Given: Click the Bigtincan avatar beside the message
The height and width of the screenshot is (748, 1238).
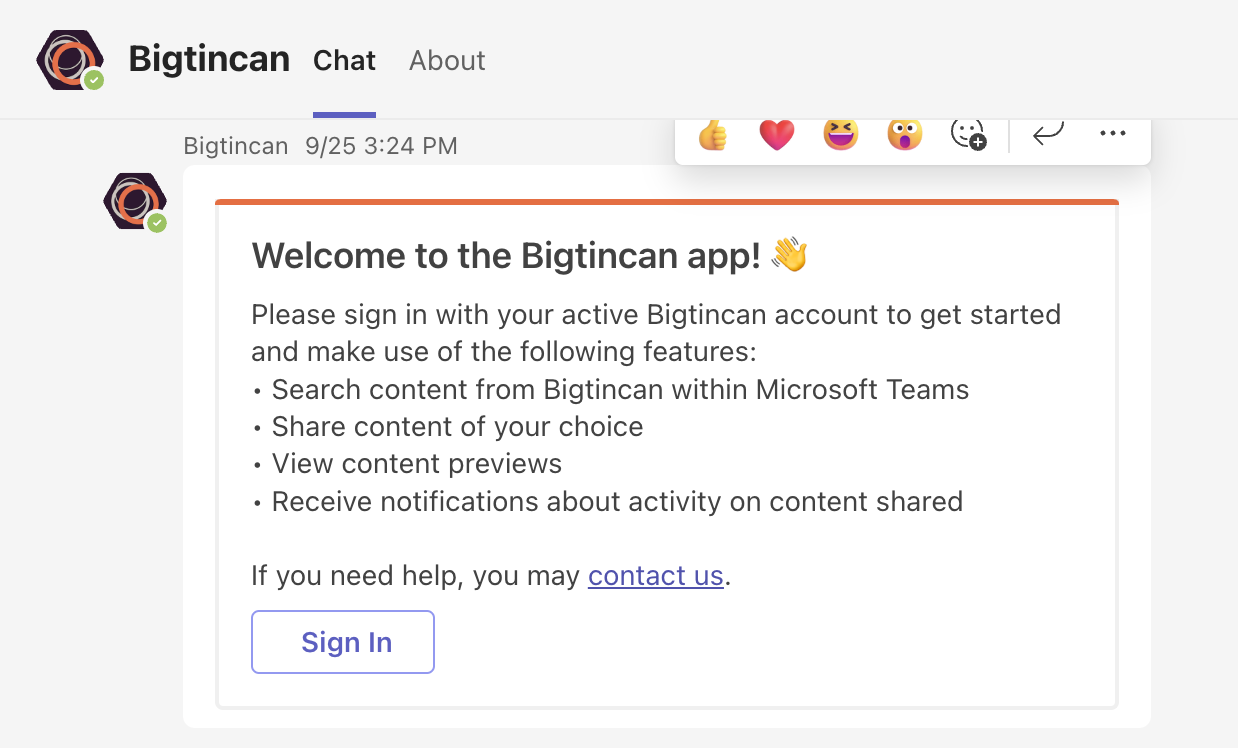Looking at the screenshot, I should pyautogui.click(x=135, y=202).
